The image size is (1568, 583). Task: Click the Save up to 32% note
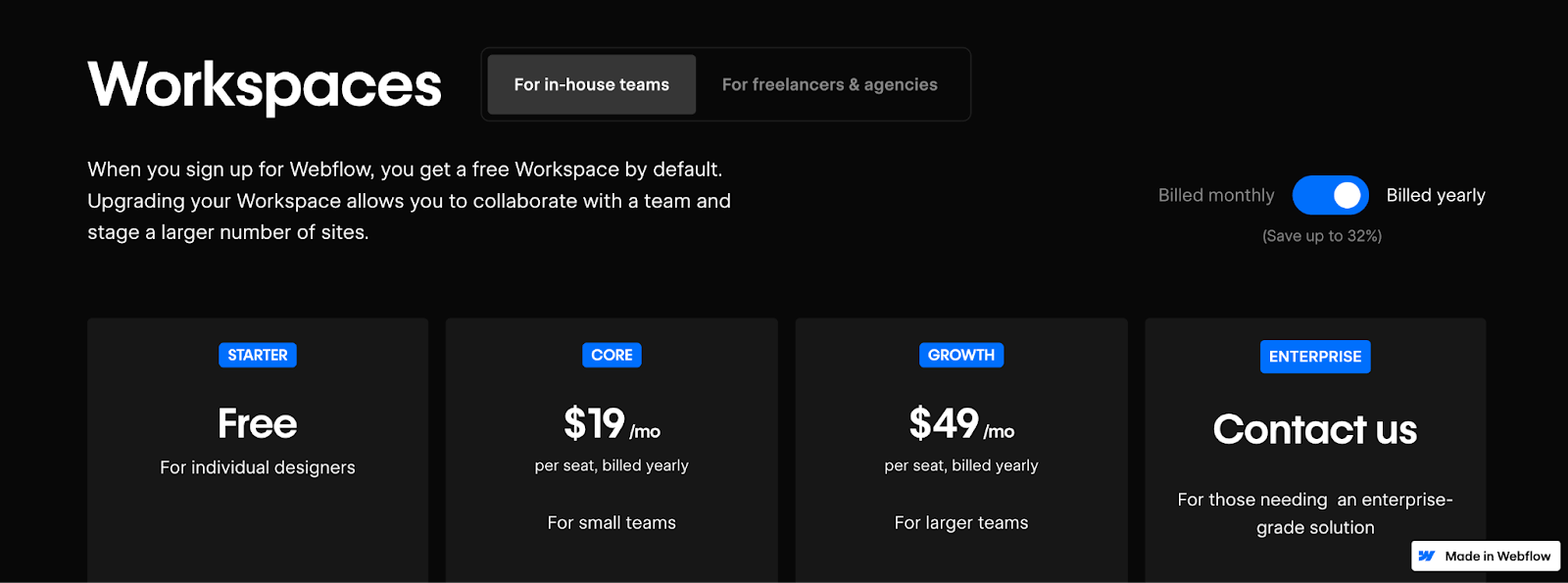(x=1322, y=236)
